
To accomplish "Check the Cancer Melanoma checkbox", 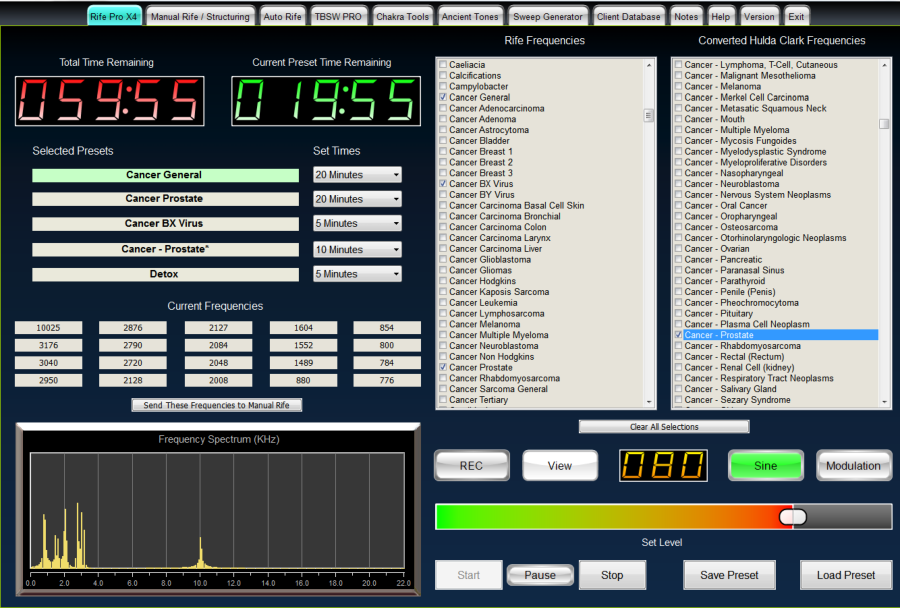I will [443, 324].
